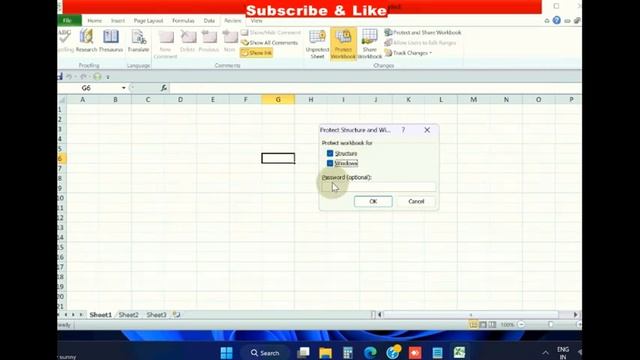Click Protect and Share Workbook
Screen dimensions: 640x360
pyautogui.click(x=423, y=32)
